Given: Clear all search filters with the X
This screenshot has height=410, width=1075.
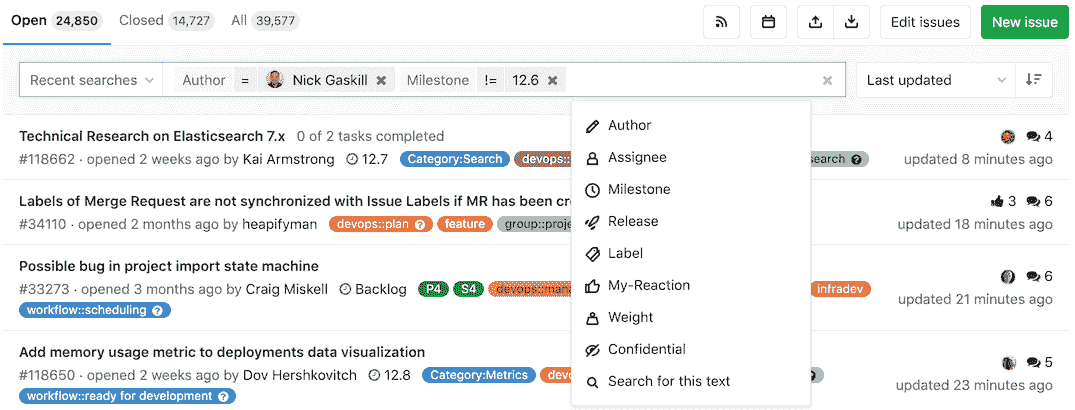Looking at the screenshot, I should pyautogui.click(x=827, y=81).
